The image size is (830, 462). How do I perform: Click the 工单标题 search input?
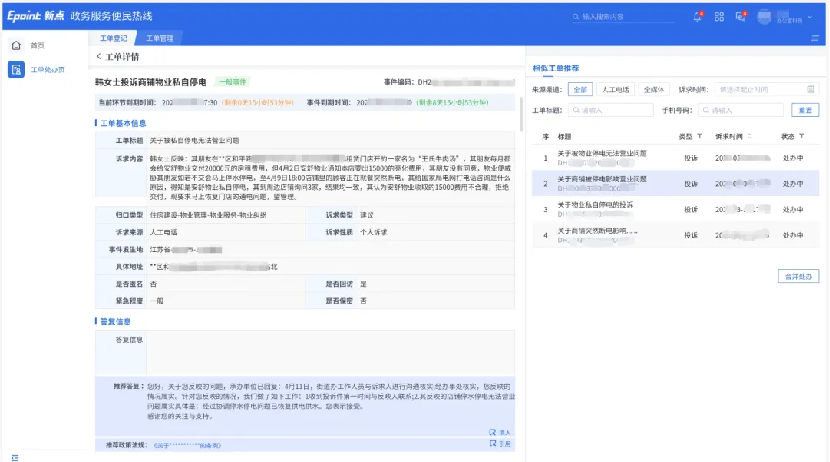point(610,110)
